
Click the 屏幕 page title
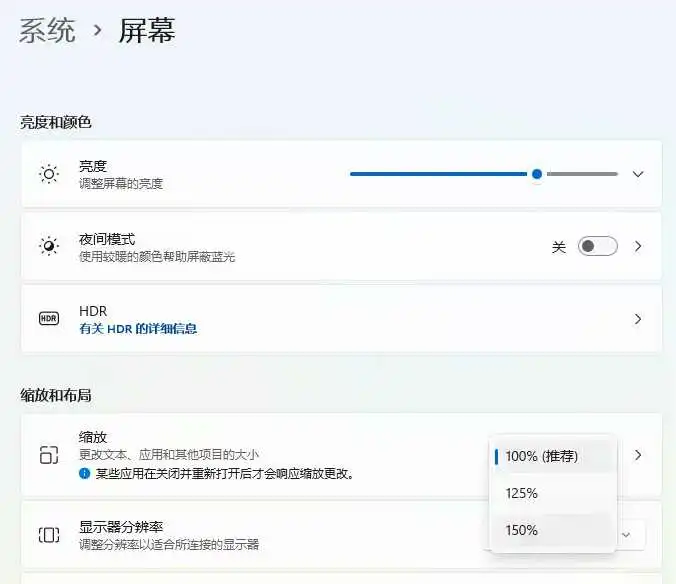(x=147, y=30)
